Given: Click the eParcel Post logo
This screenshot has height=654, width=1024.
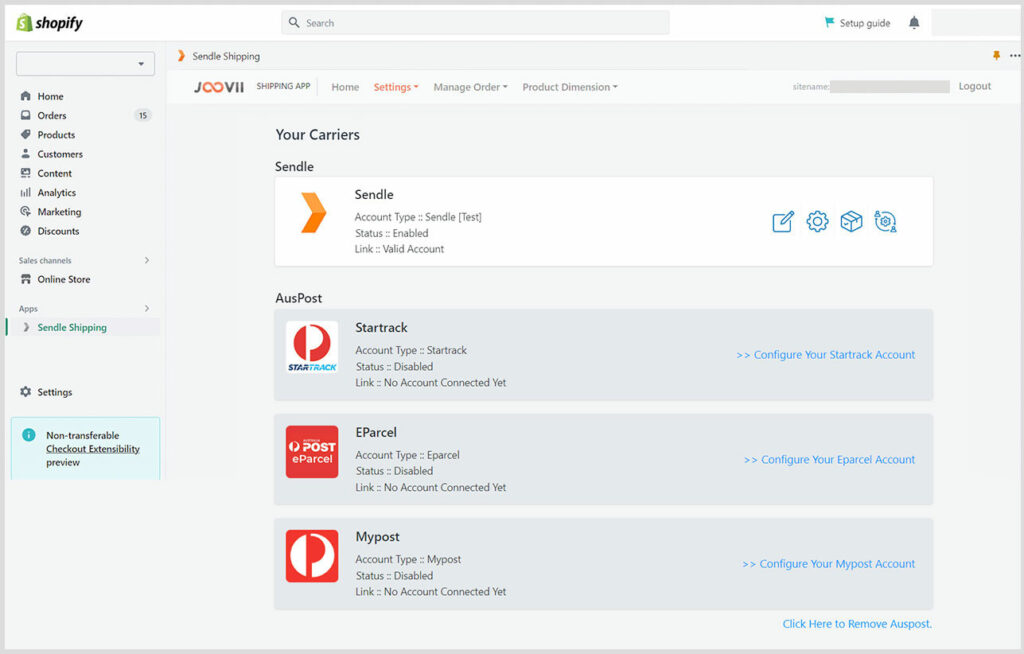Looking at the screenshot, I should click(312, 451).
